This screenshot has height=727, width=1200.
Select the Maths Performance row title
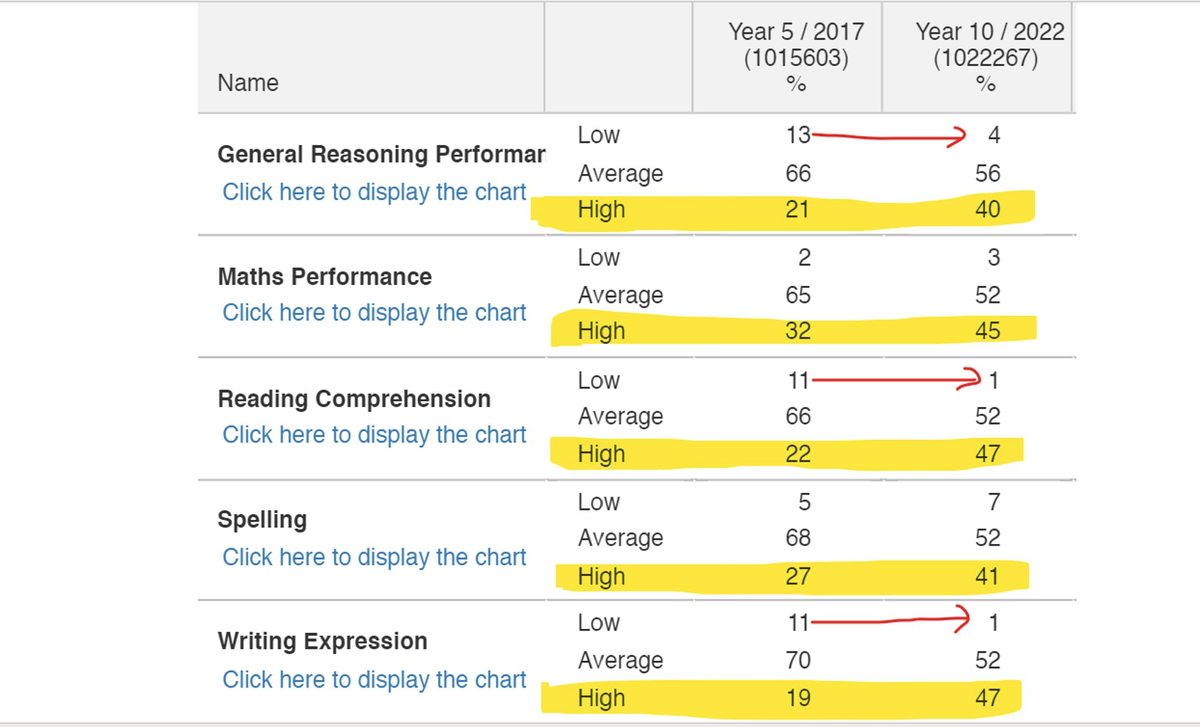tap(325, 277)
